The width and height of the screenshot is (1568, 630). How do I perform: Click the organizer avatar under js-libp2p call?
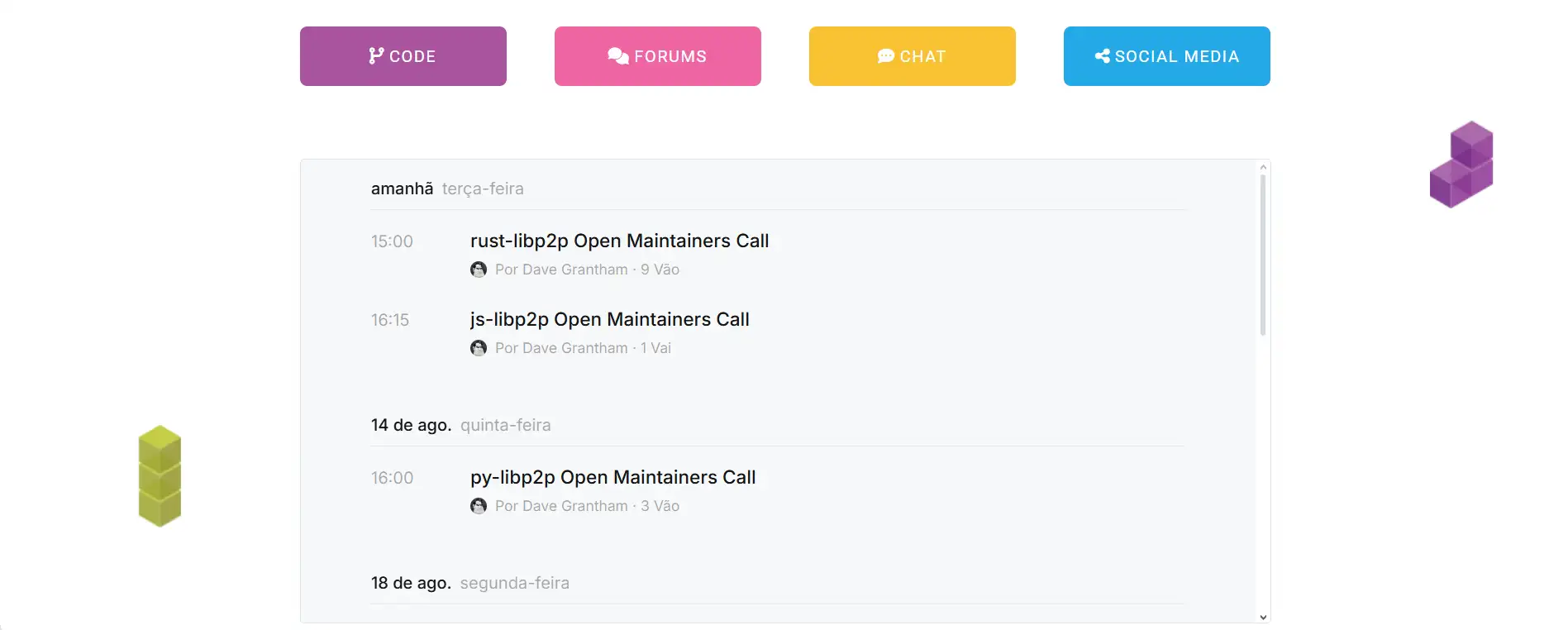479,348
